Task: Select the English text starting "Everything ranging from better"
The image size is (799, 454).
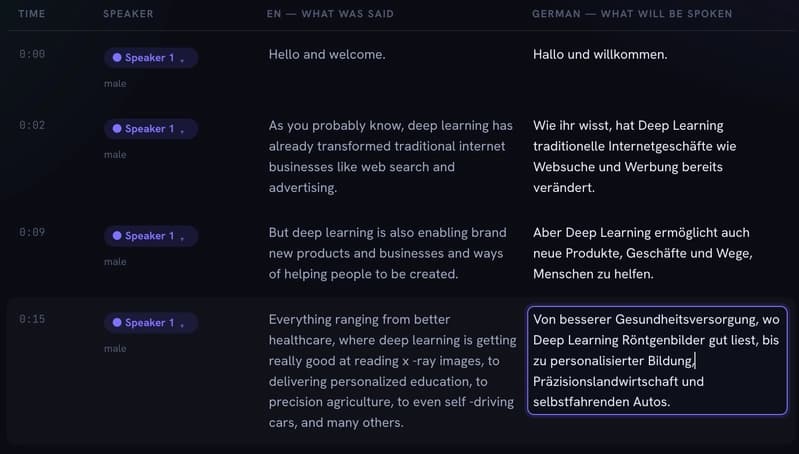Action: (x=392, y=371)
